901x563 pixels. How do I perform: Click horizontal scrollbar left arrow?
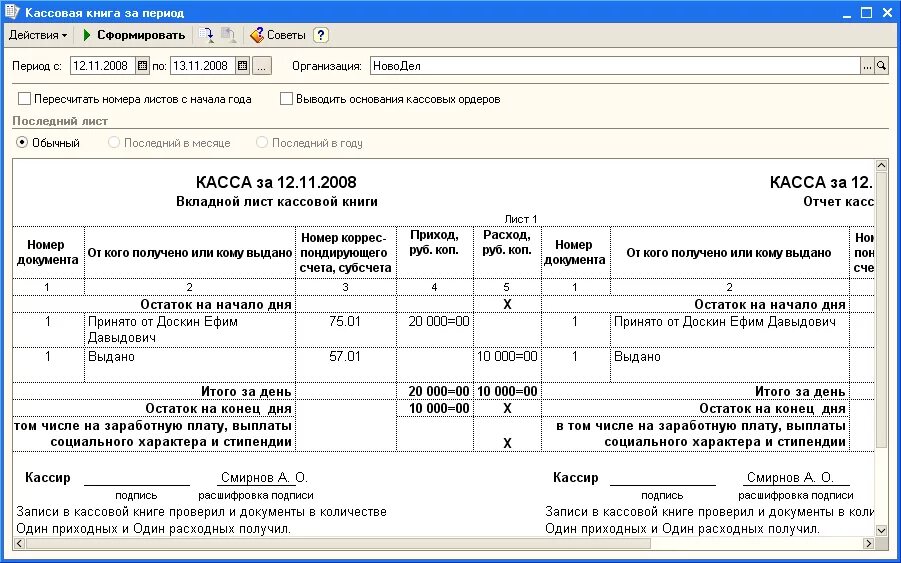(20, 543)
